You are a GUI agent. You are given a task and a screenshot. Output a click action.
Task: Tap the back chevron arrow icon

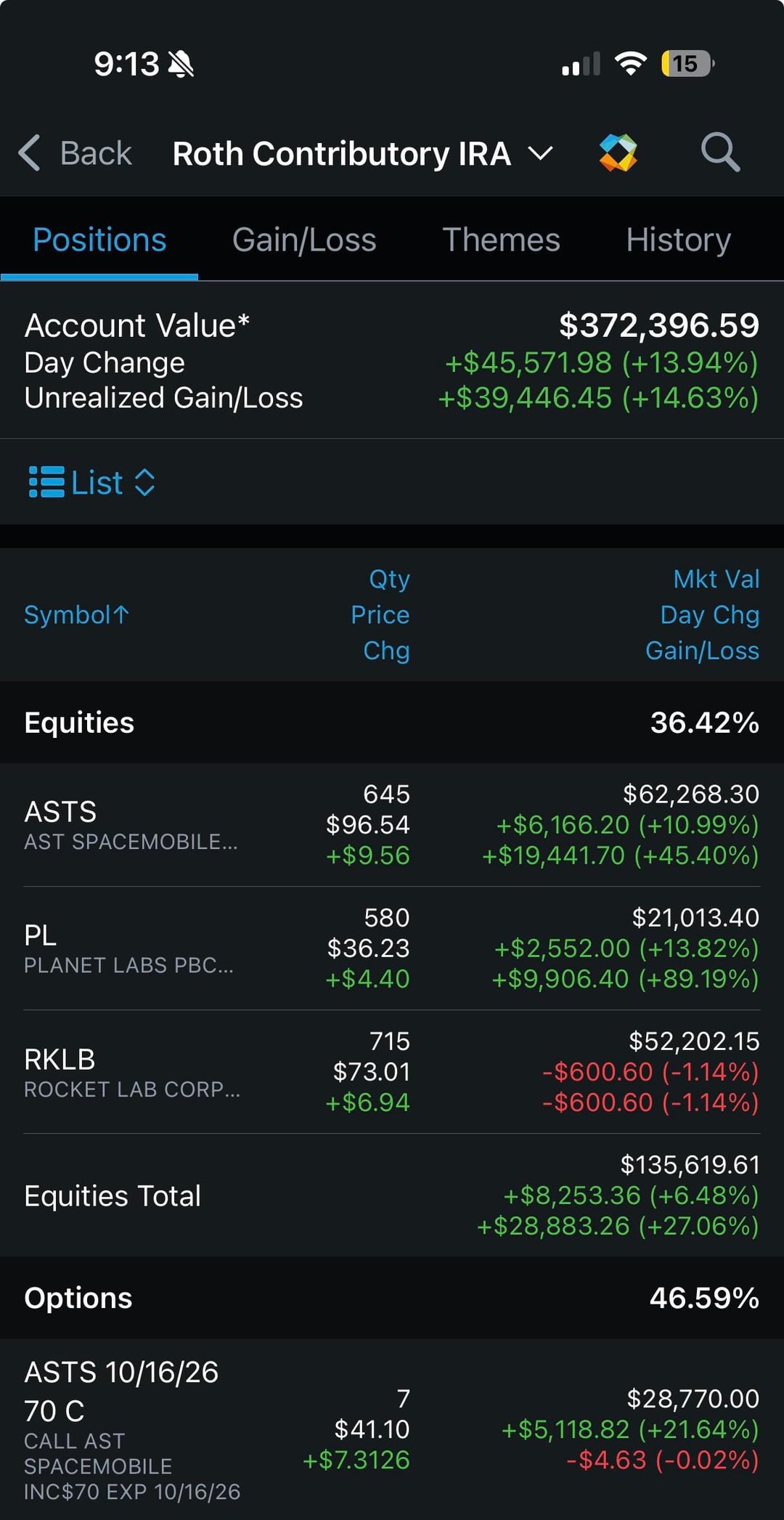pyautogui.click(x=29, y=153)
